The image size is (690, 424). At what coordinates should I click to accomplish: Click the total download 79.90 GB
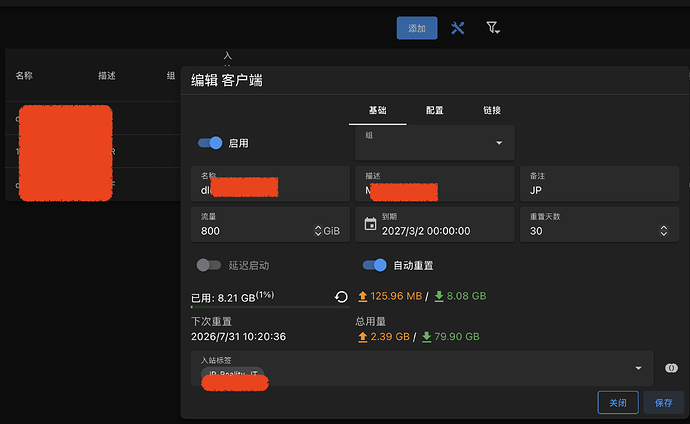[x=457, y=336]
